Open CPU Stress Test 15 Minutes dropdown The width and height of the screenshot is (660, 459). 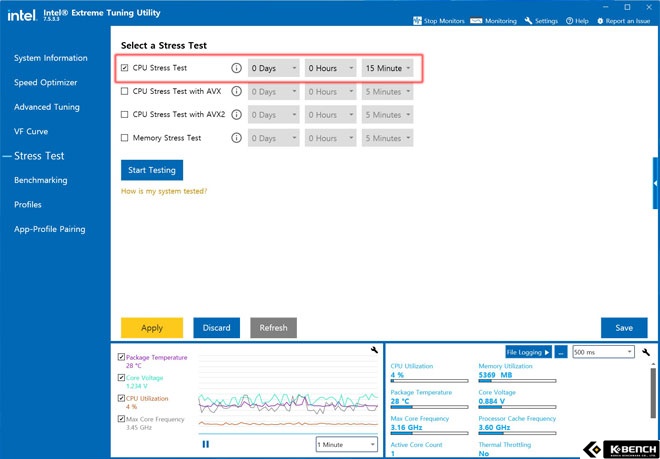tap(387, 68)
